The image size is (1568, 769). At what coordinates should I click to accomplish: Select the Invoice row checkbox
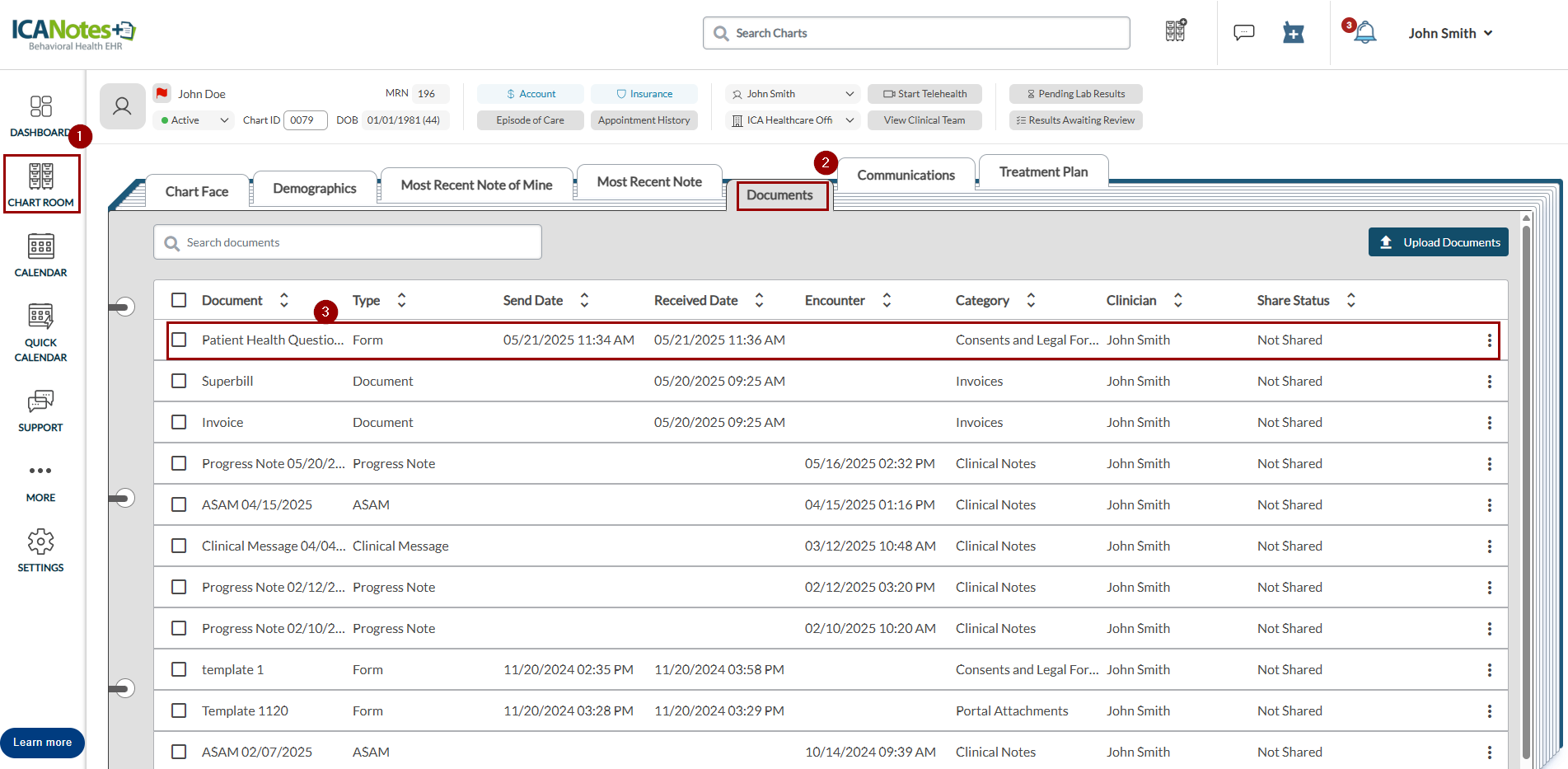click(179, 422)
